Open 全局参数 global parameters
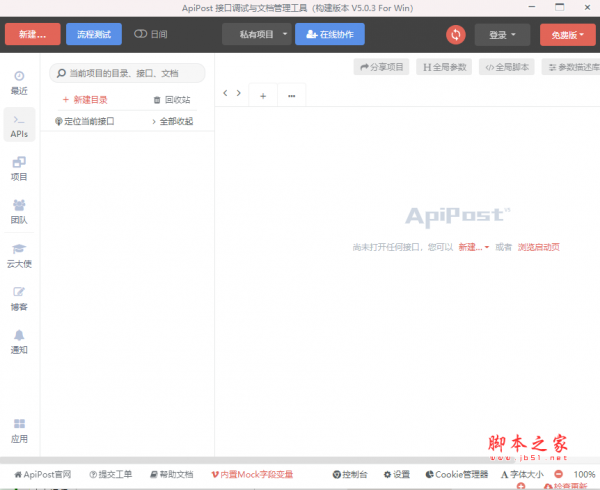 pyautogui.click(x=444, y=67)
